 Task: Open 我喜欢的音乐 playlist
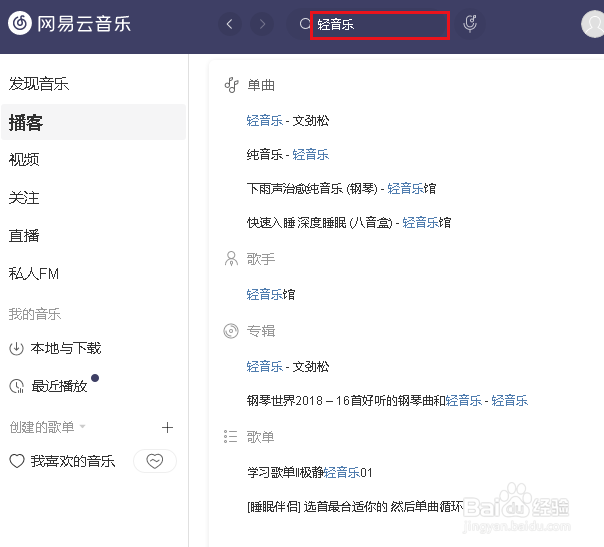coord(73,461)
